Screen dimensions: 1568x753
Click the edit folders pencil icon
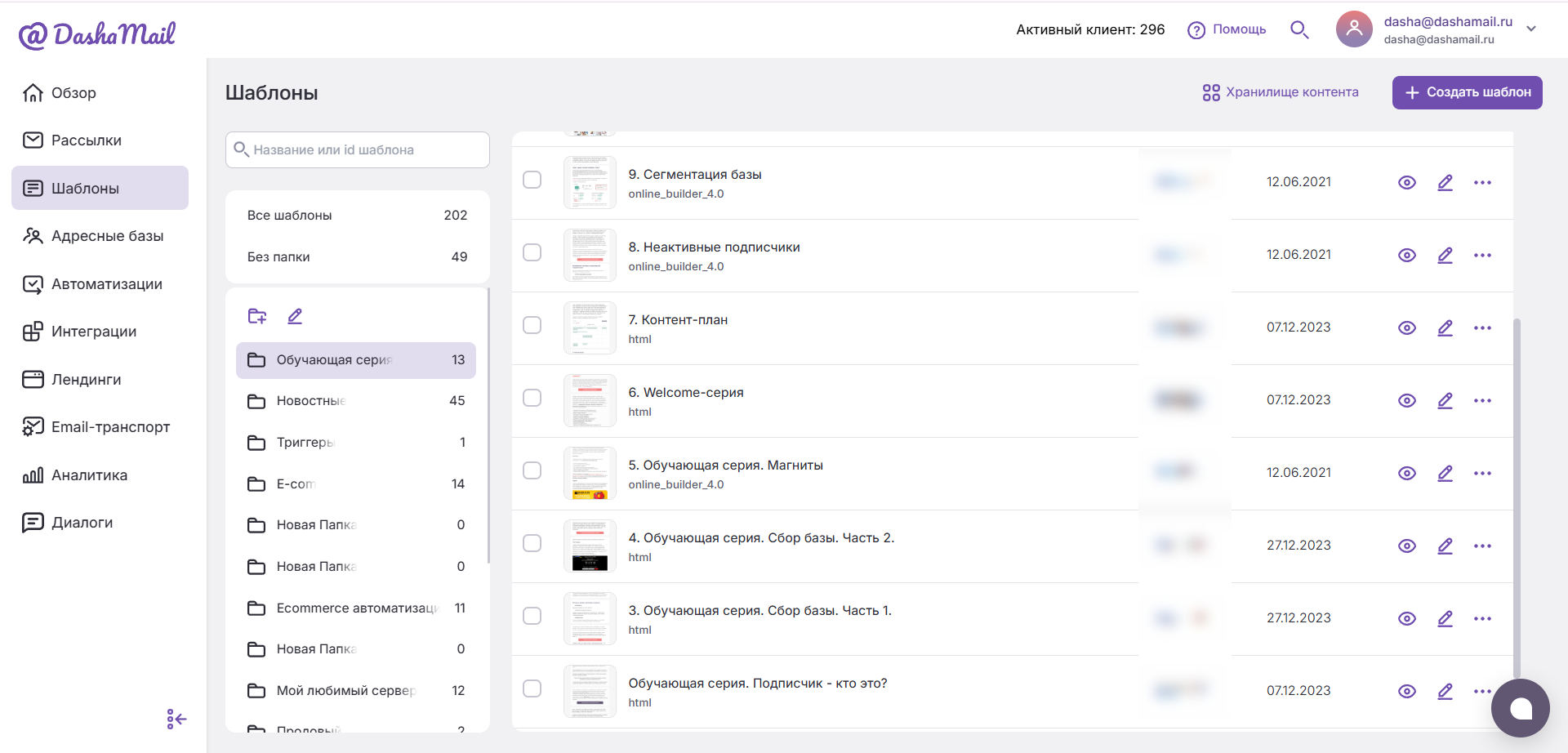[295, 316]
